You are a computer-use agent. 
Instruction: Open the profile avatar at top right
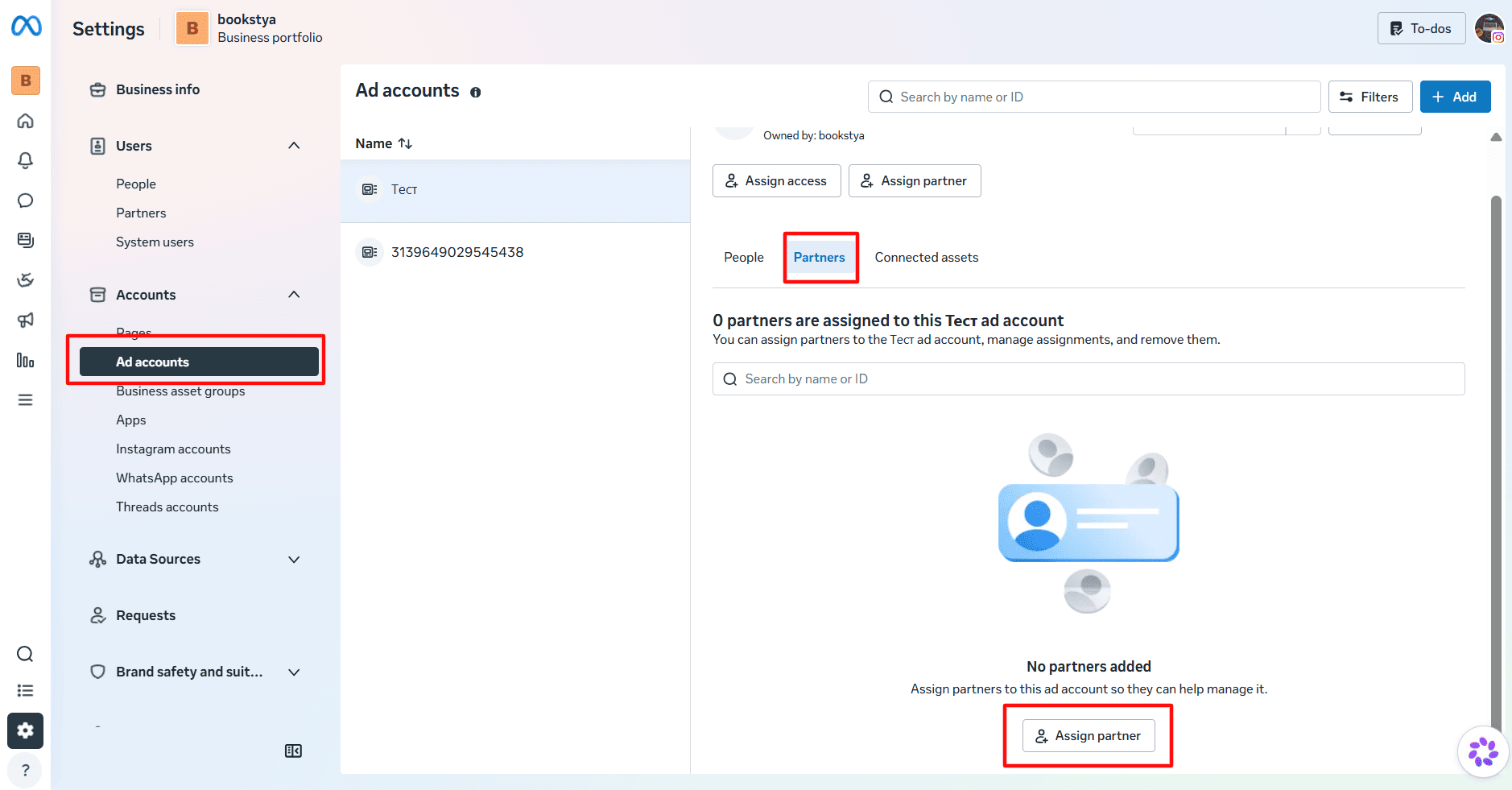click(1489, 28)
